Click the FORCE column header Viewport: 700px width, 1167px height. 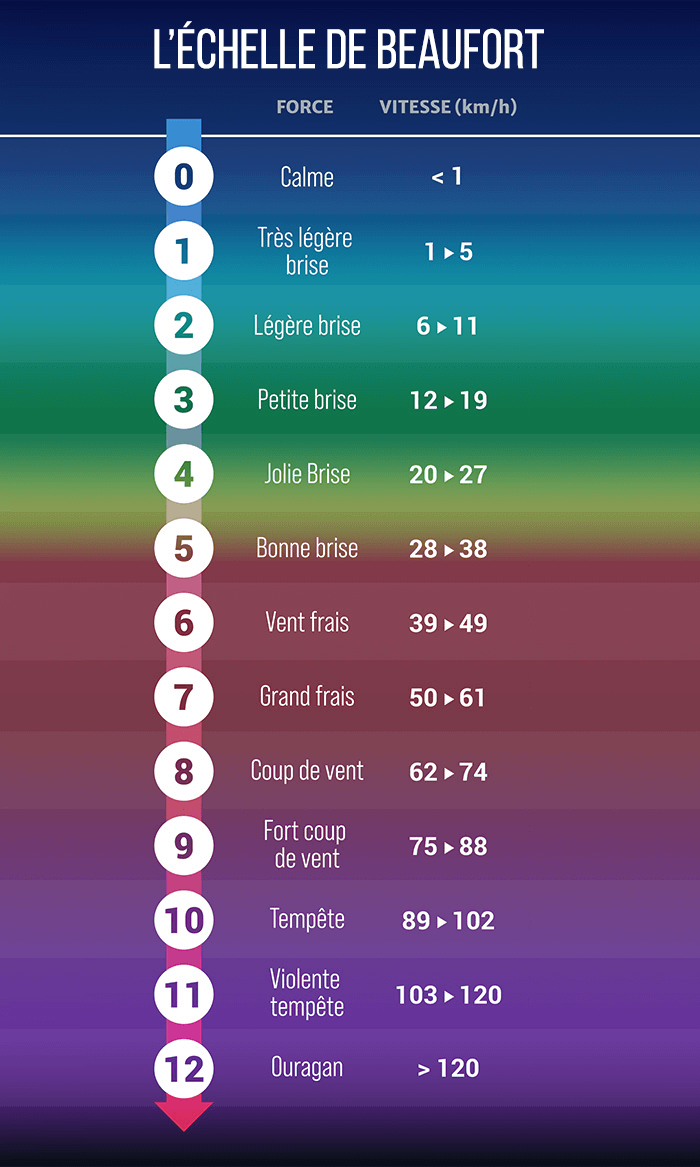[305, 107]
